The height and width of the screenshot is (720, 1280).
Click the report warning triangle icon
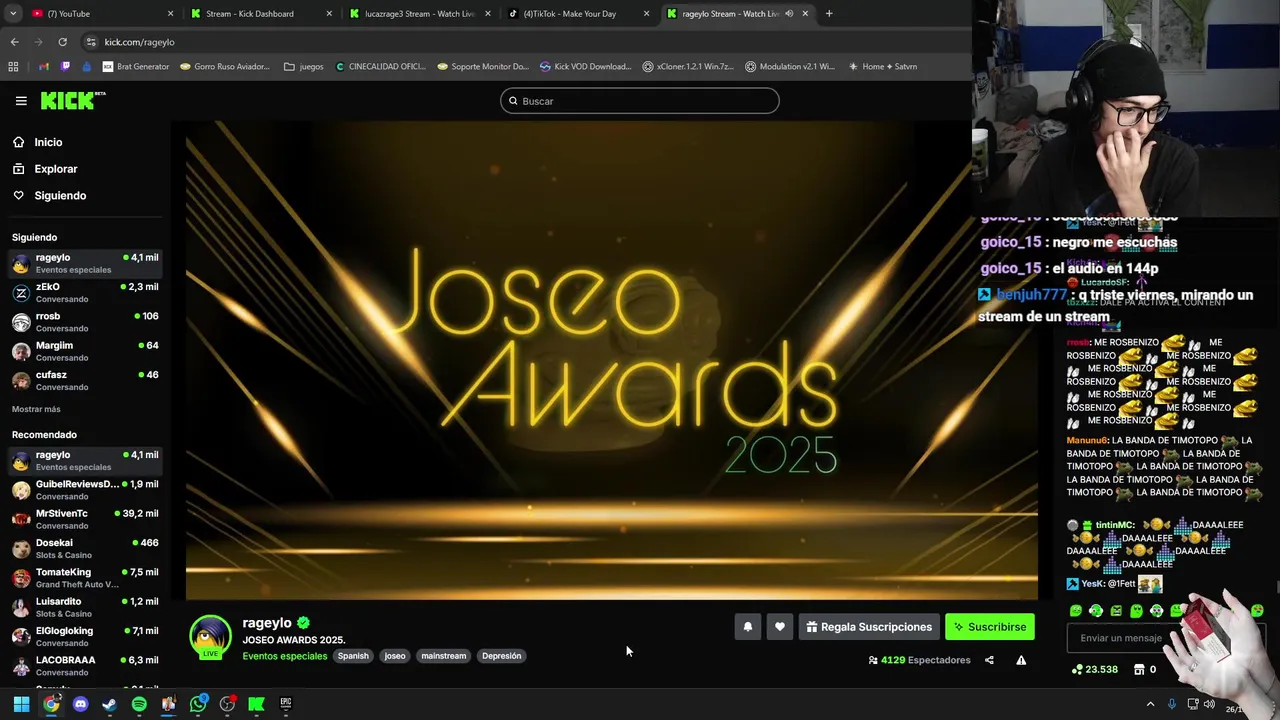pyautogui.click(x=1021, y=660)
